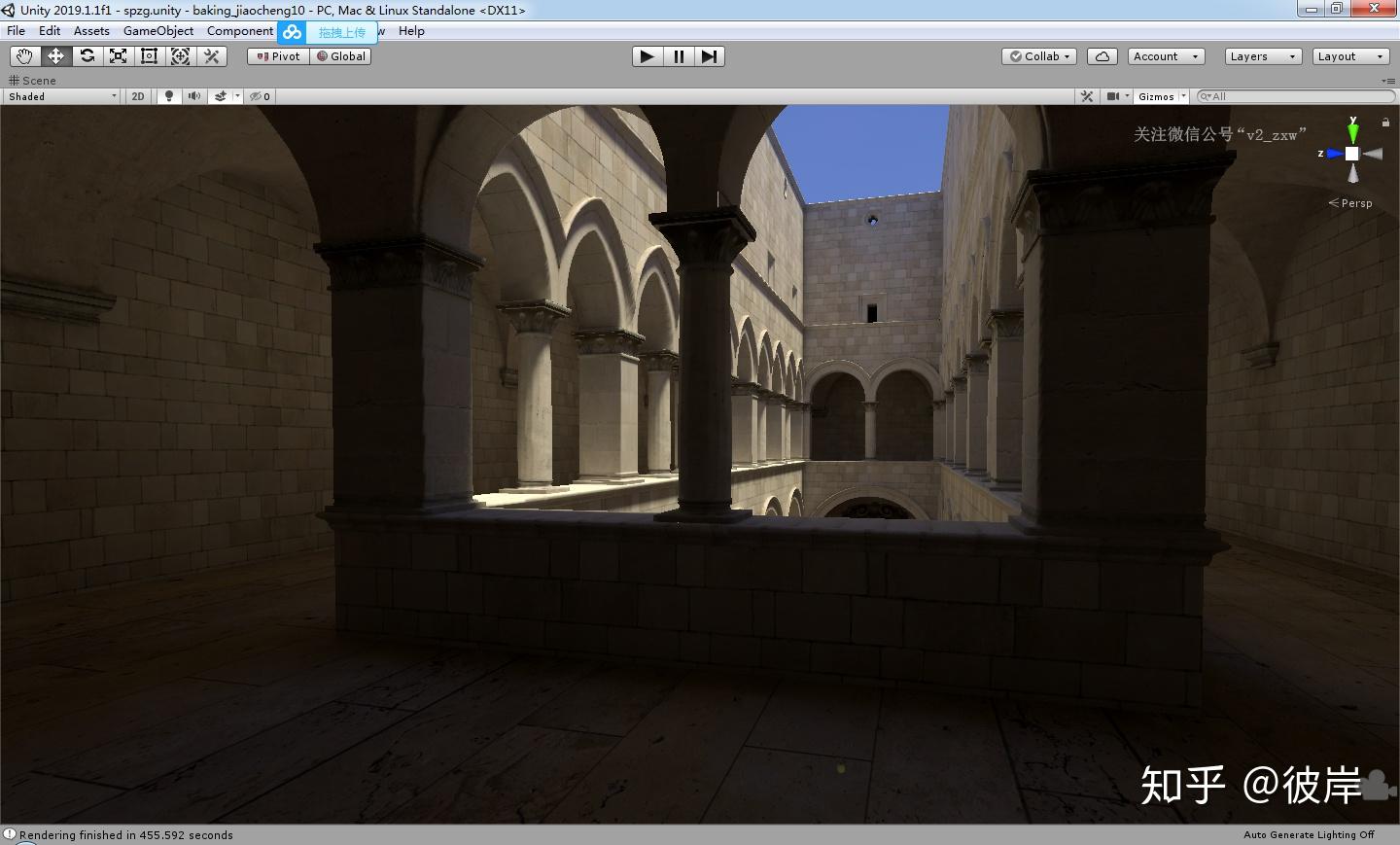Select the Scale tool

point(119,56)
